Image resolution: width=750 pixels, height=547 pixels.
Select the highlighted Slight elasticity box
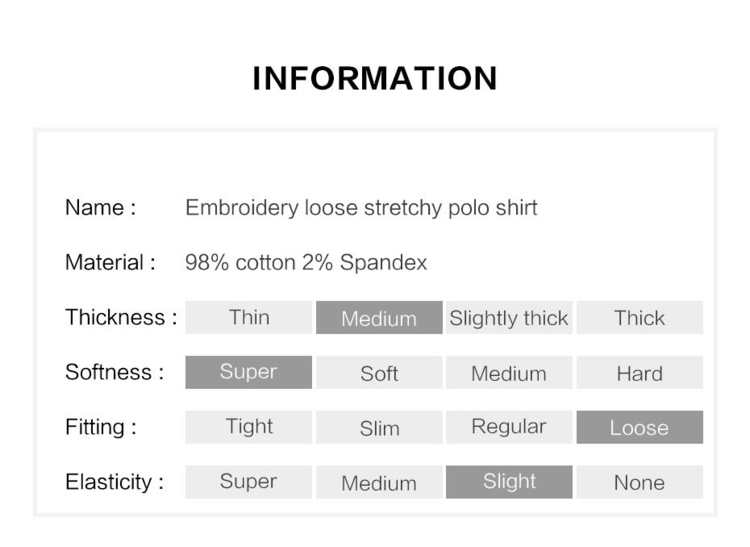click(x=509, y=482)
